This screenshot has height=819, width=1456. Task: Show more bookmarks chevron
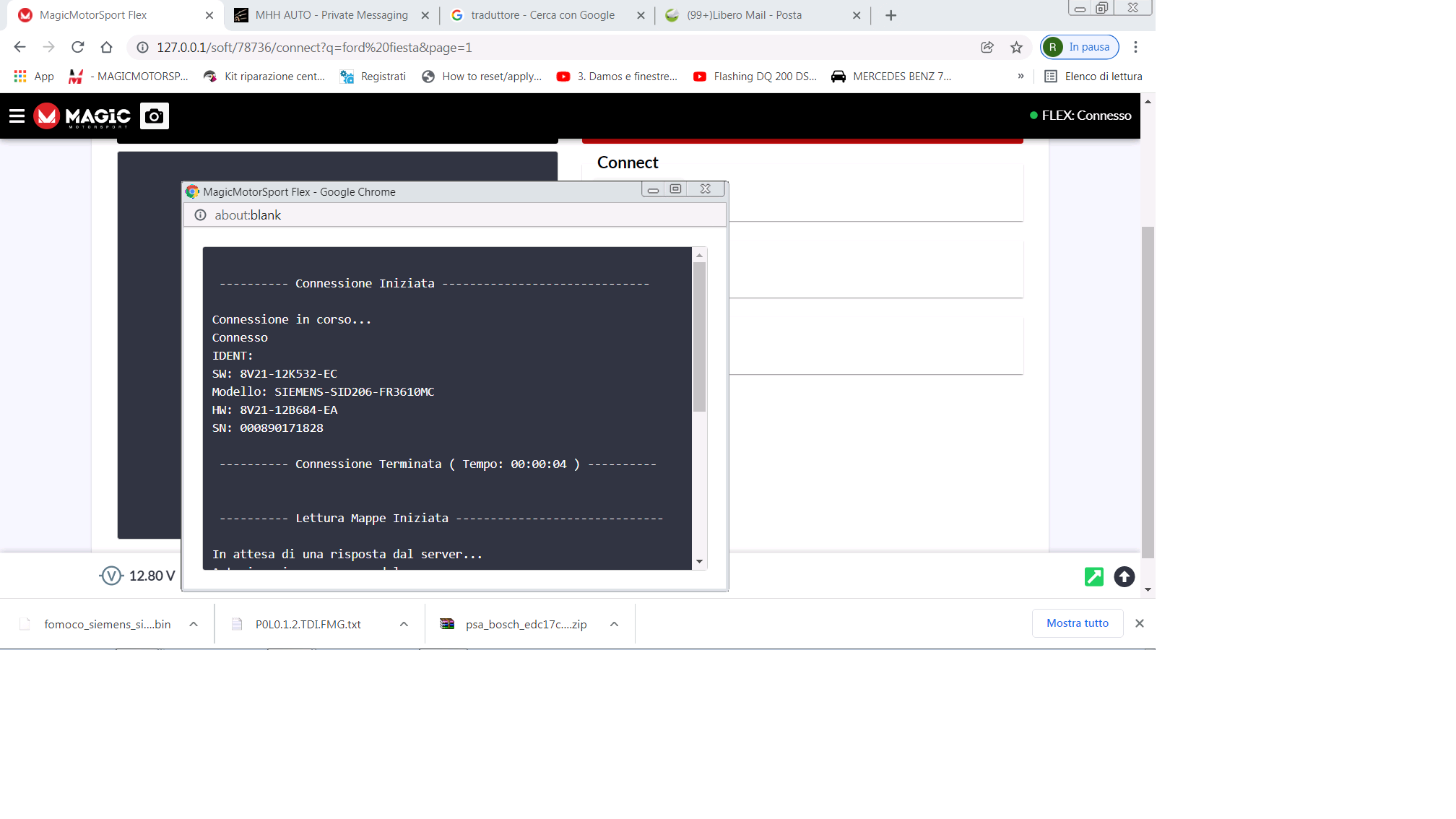(1020, 77)
